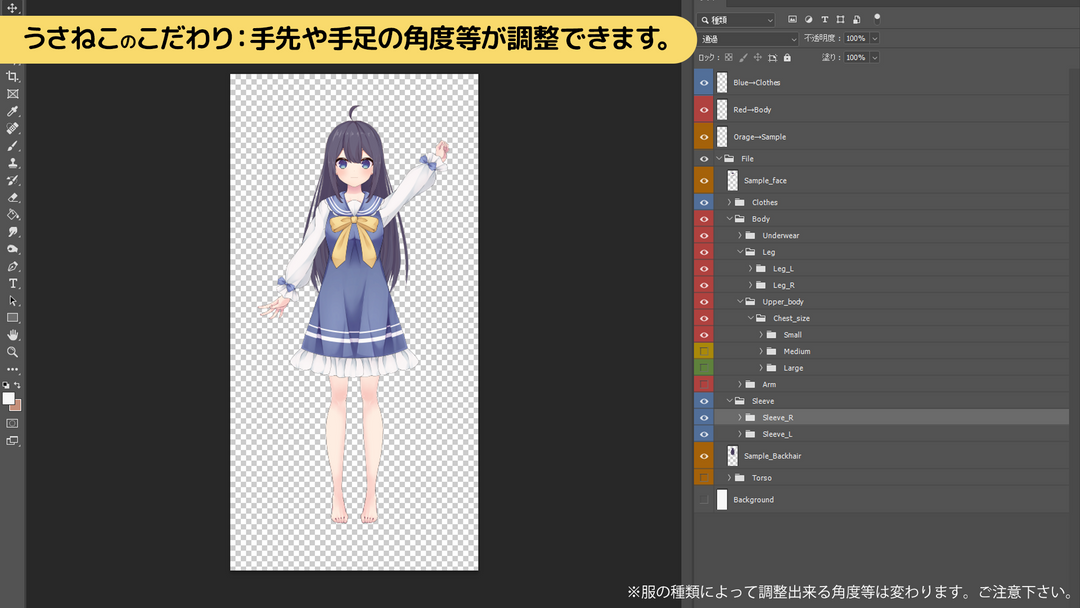Toggle Lock all on the layer
Viewport: 1080px width, 608px height.
pyautogui.click(x=787, y=57)
